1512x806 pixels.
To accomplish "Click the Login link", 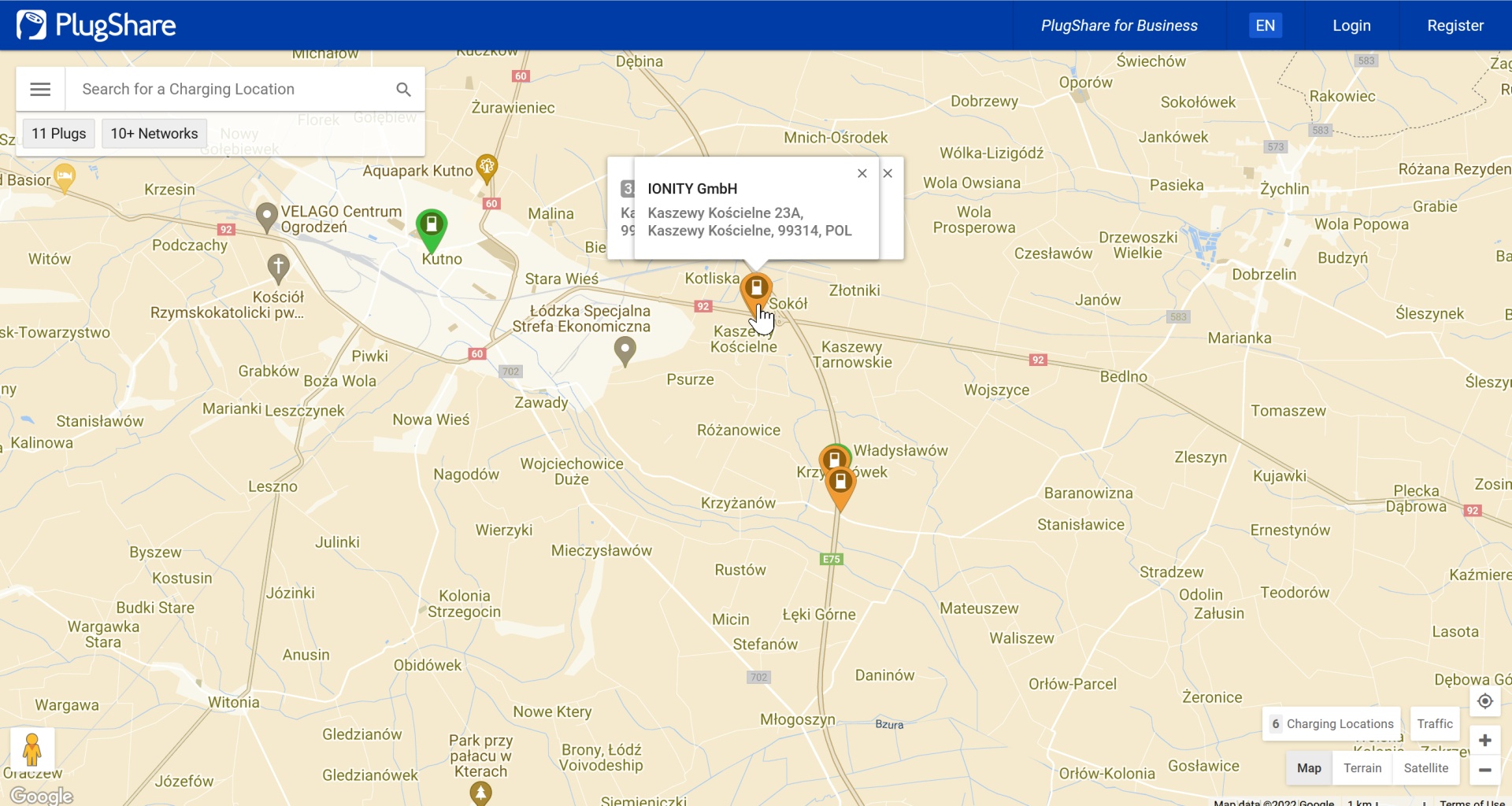I will 1351,25.
